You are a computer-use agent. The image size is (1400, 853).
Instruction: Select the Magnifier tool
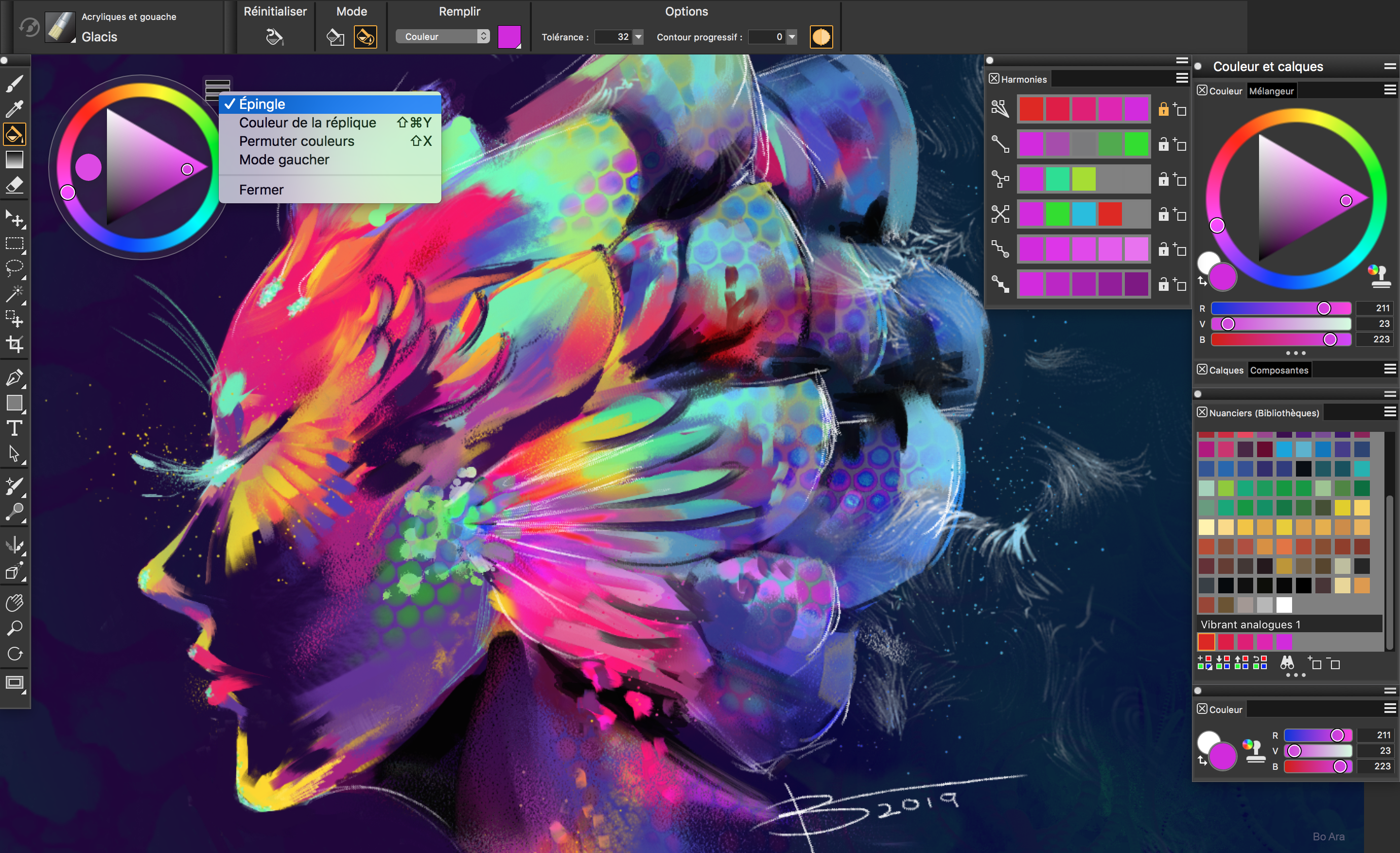click(14, 628)
